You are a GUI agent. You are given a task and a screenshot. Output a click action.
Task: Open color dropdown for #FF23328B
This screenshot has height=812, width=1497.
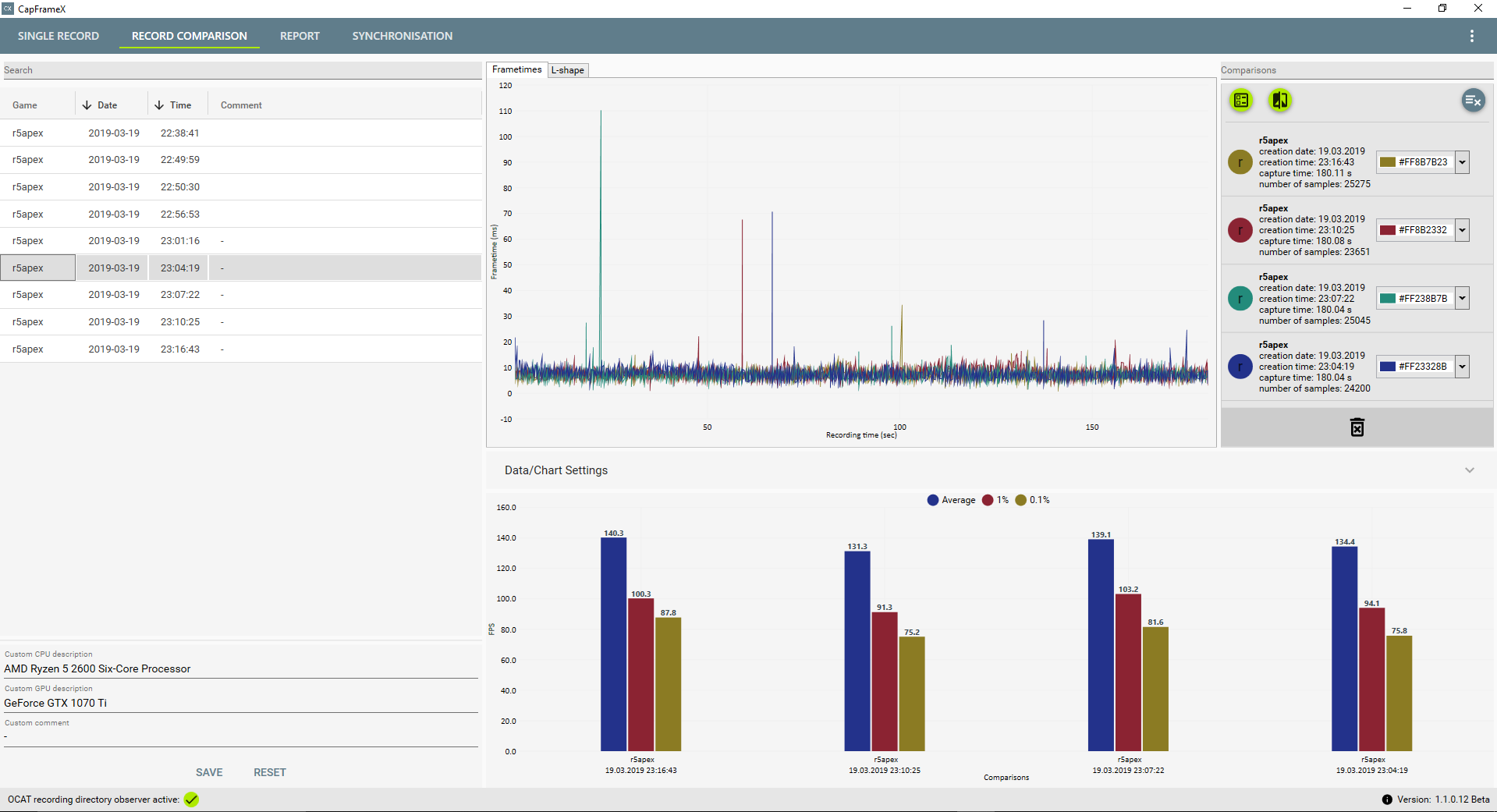(x=1463, y=366)
